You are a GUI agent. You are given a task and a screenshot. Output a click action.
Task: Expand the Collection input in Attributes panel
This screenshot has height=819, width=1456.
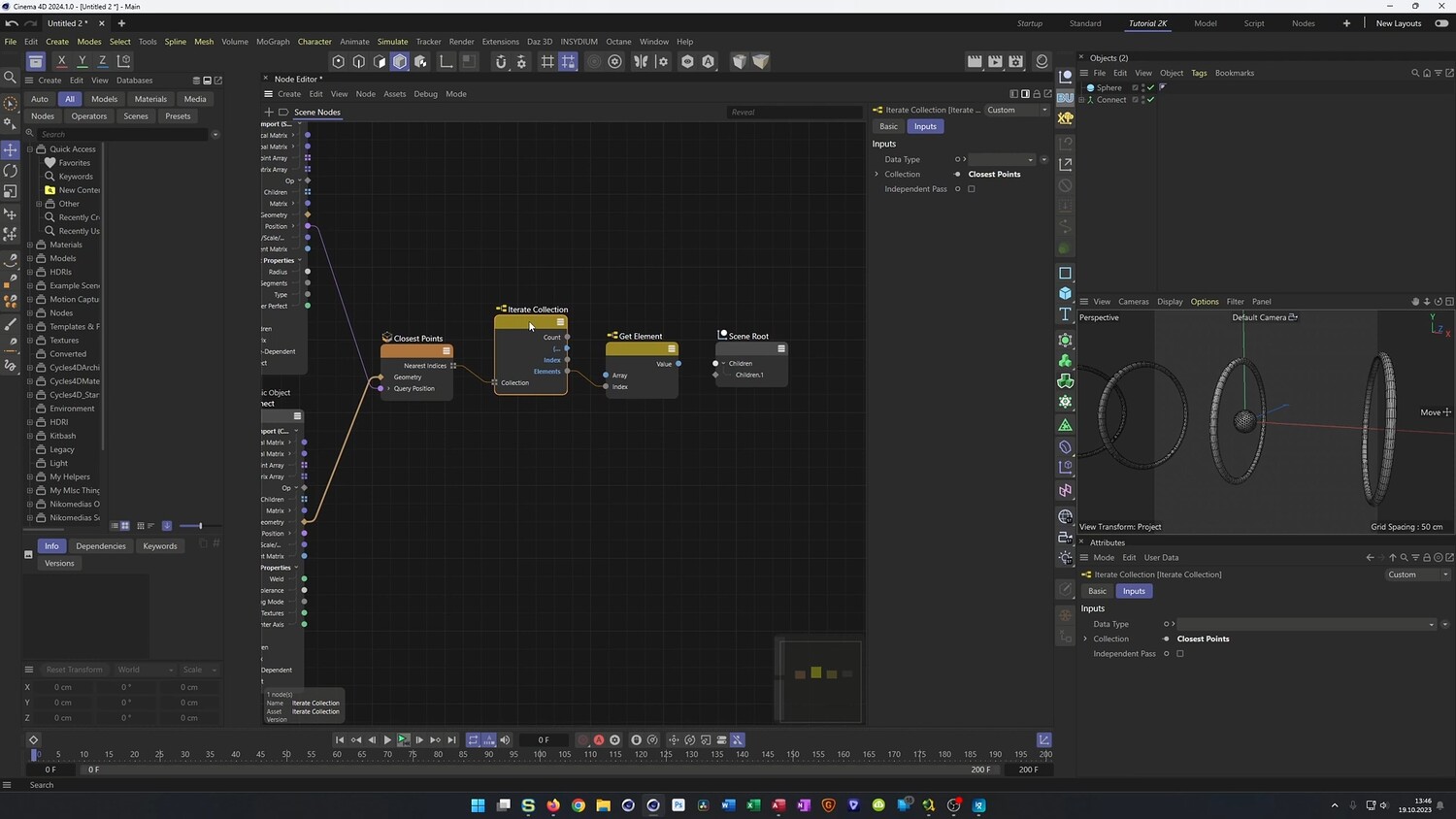pyautogui.click(x=1085, y=639)
